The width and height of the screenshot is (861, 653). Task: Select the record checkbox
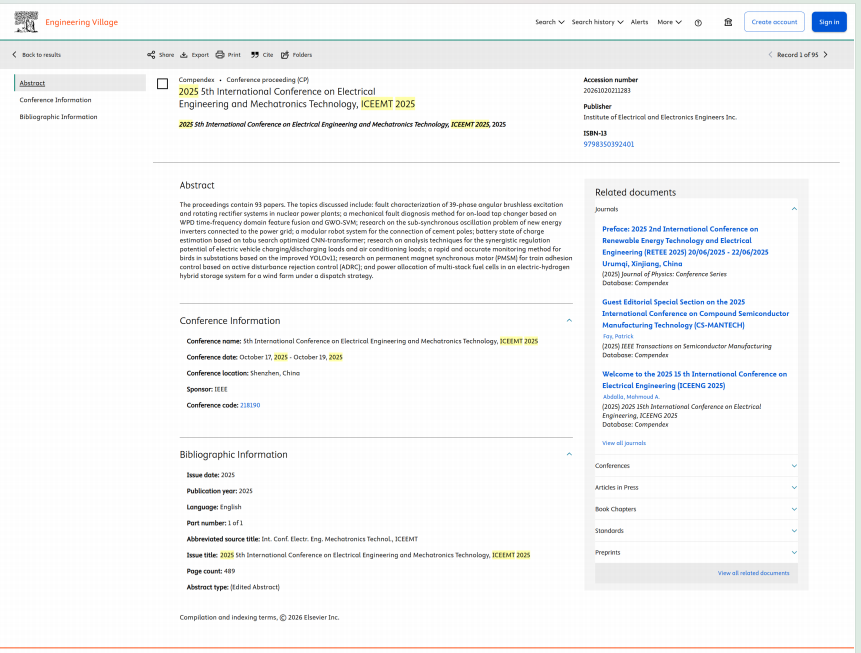point(163,84)
